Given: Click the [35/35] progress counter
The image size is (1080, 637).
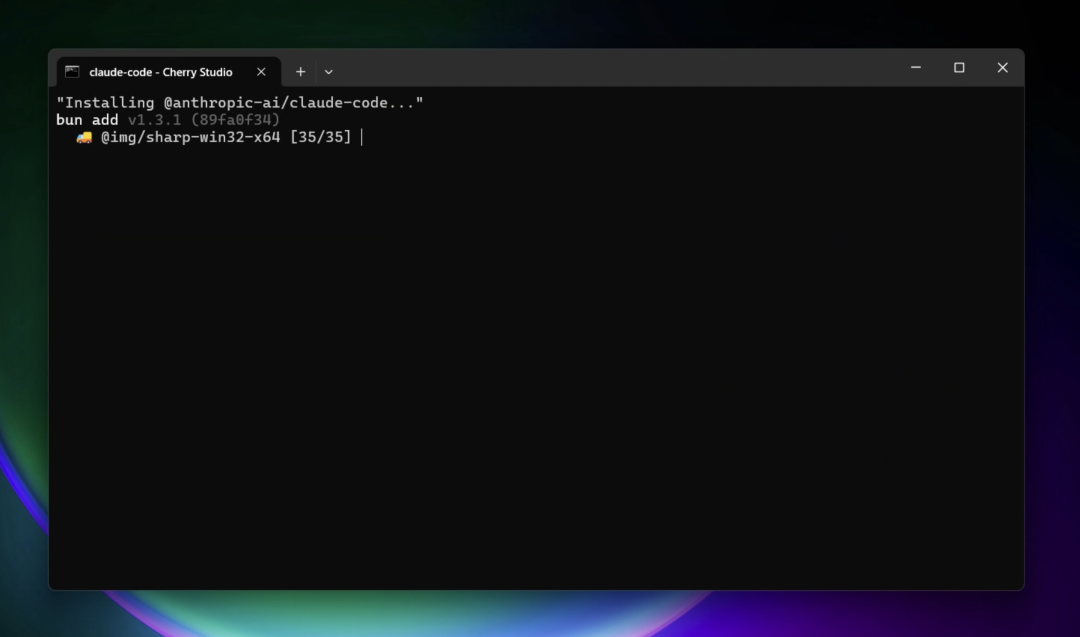Looking at the screenshot, I should tap(320, 137).
